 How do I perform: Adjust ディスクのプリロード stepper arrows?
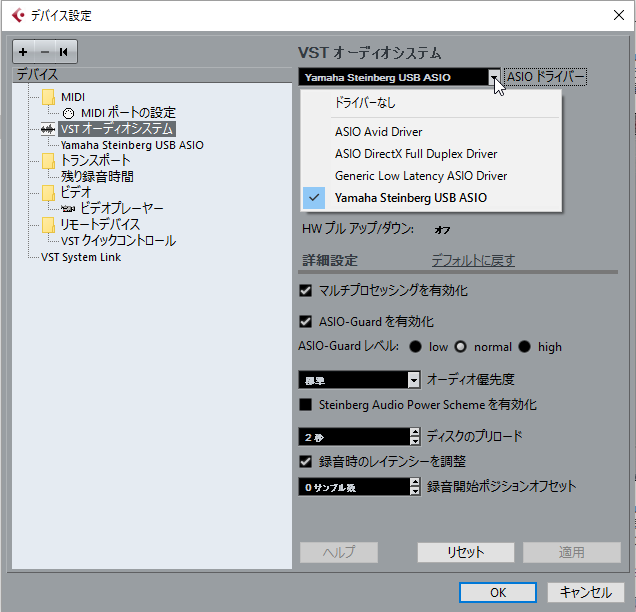(x=415, y=437)
